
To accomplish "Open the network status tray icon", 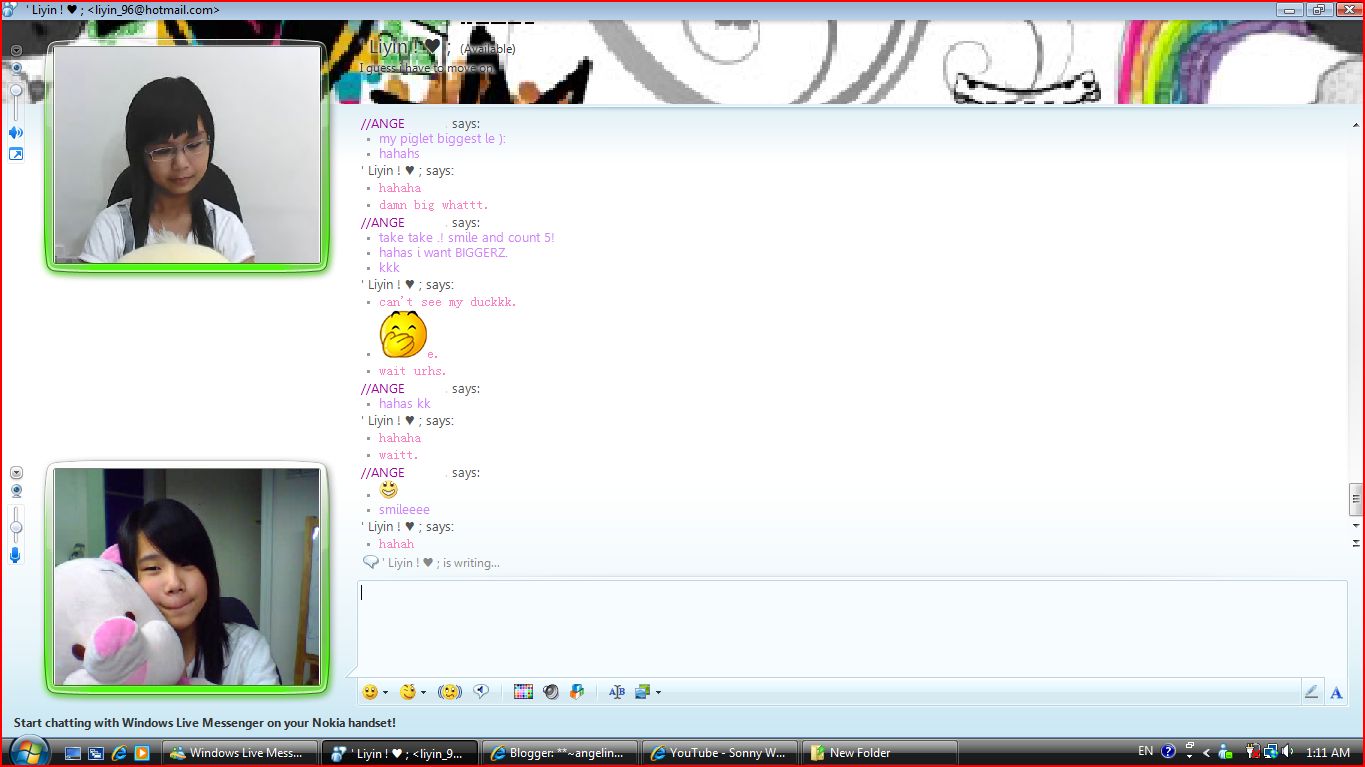I will (1270, 752).
